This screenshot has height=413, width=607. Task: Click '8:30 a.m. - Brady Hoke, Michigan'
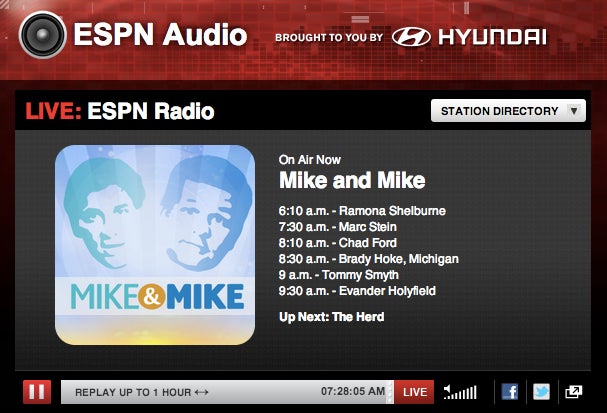(369, 259)
